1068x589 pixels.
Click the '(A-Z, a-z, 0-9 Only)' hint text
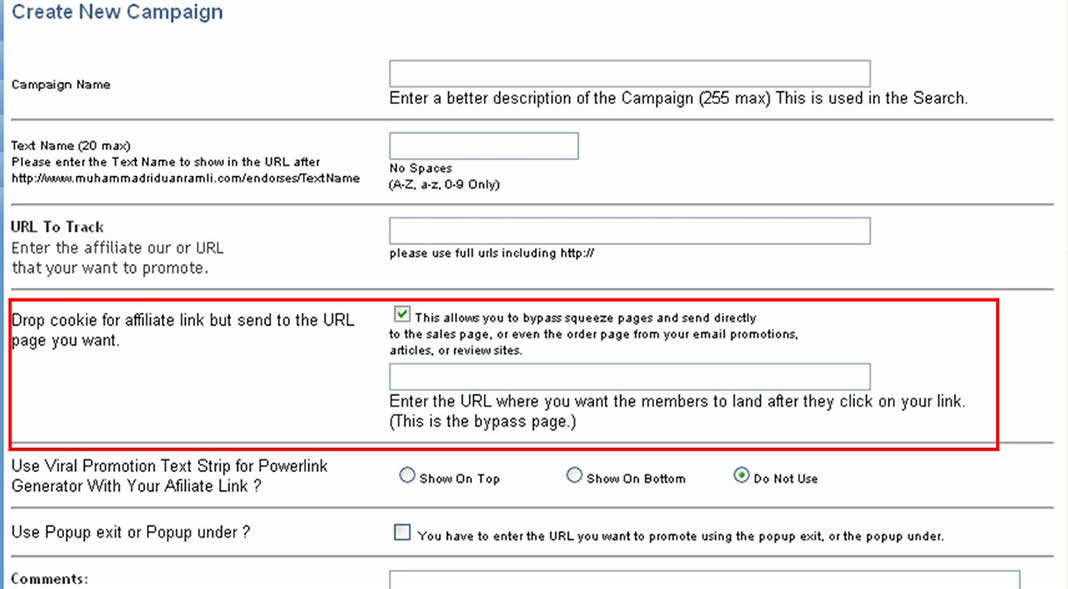(x=444, y=185)
